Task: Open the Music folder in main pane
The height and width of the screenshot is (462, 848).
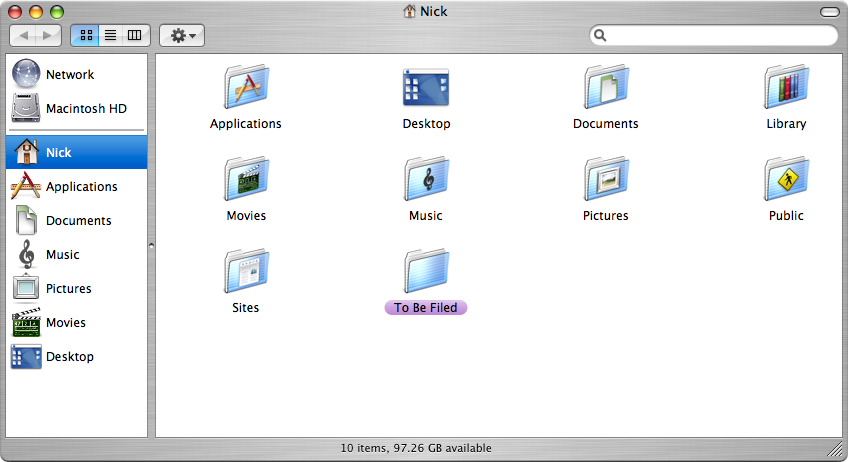Action: pyautogui.click(x=426, y=179)
